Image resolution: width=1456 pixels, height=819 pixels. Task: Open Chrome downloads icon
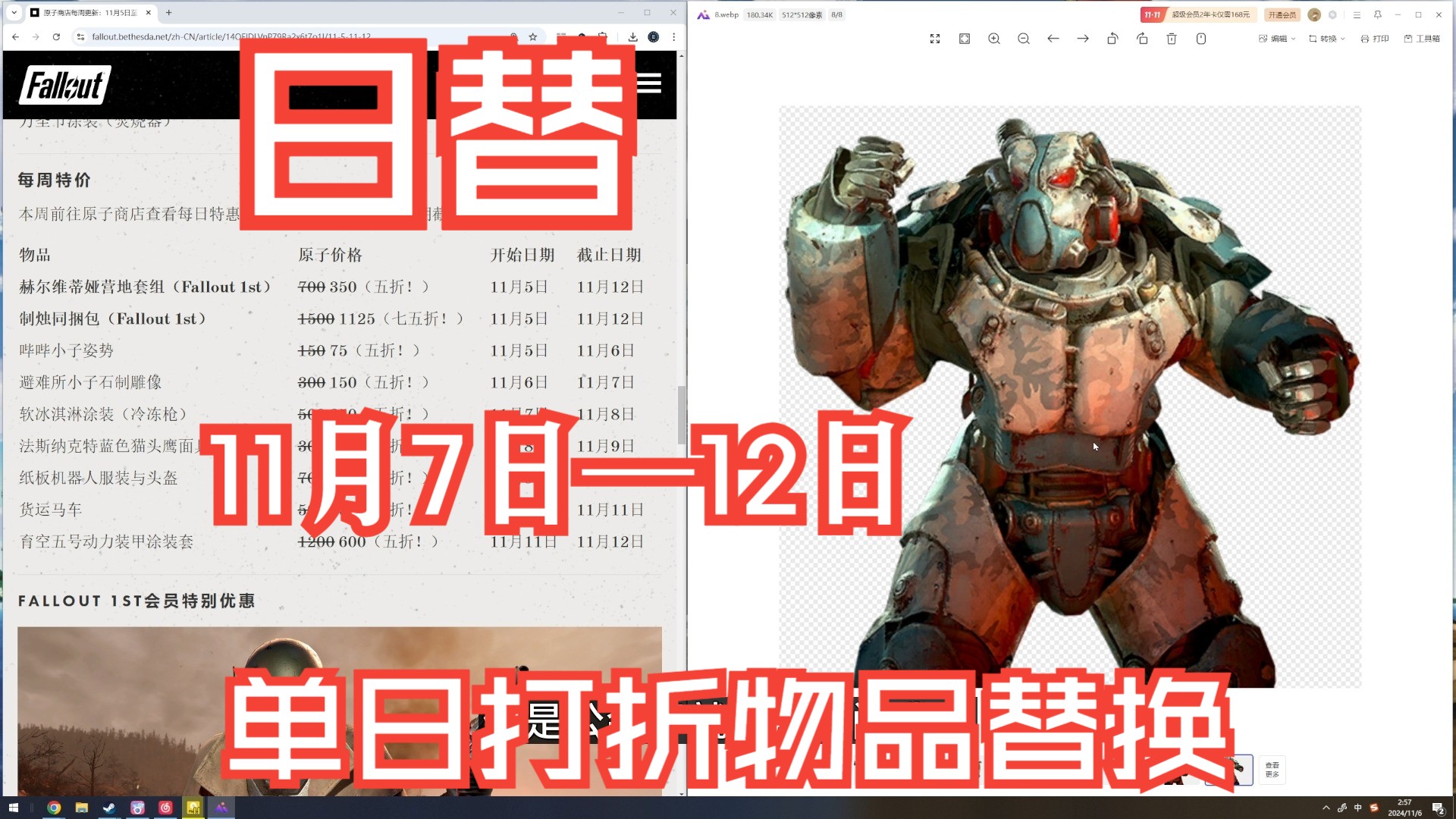point(632,36)
